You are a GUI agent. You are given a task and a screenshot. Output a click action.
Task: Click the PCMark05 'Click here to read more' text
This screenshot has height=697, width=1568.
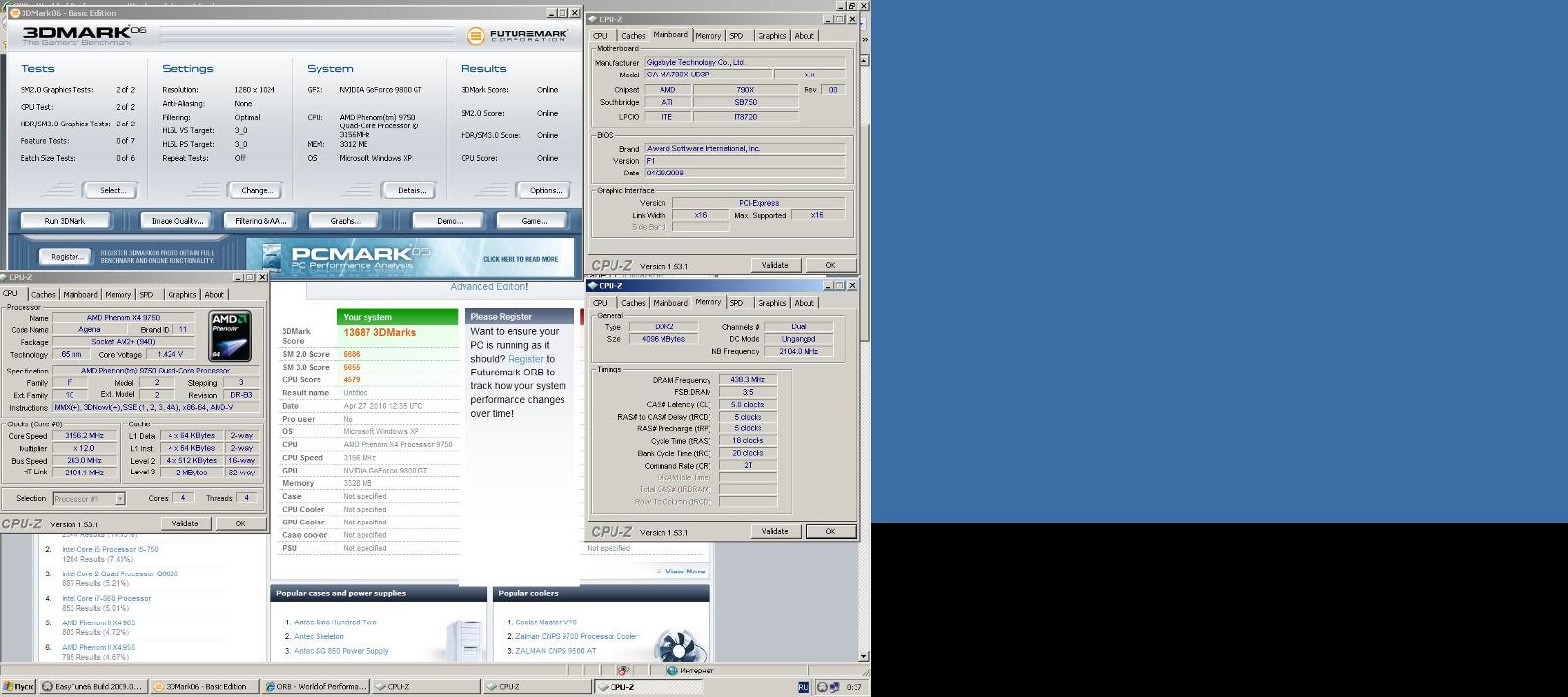pyautogui.click(x=520, y=259)
